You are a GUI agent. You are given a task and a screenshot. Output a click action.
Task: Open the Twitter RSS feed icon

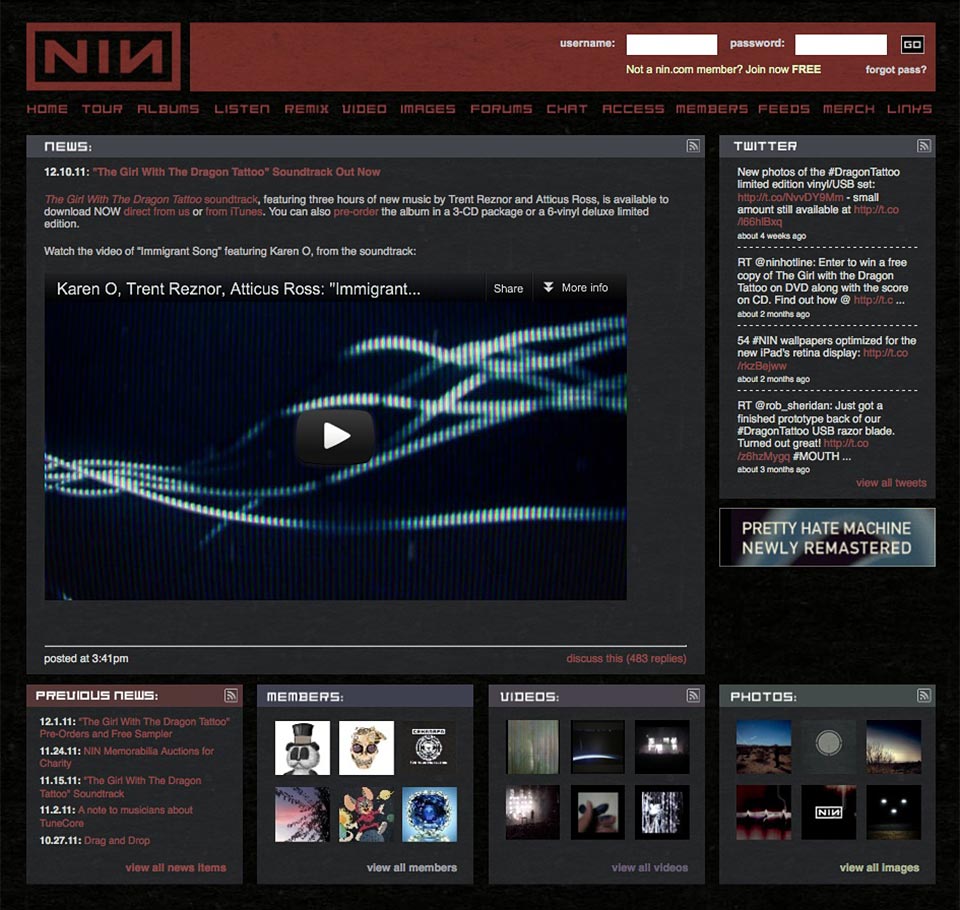click(x=923, y=146)
